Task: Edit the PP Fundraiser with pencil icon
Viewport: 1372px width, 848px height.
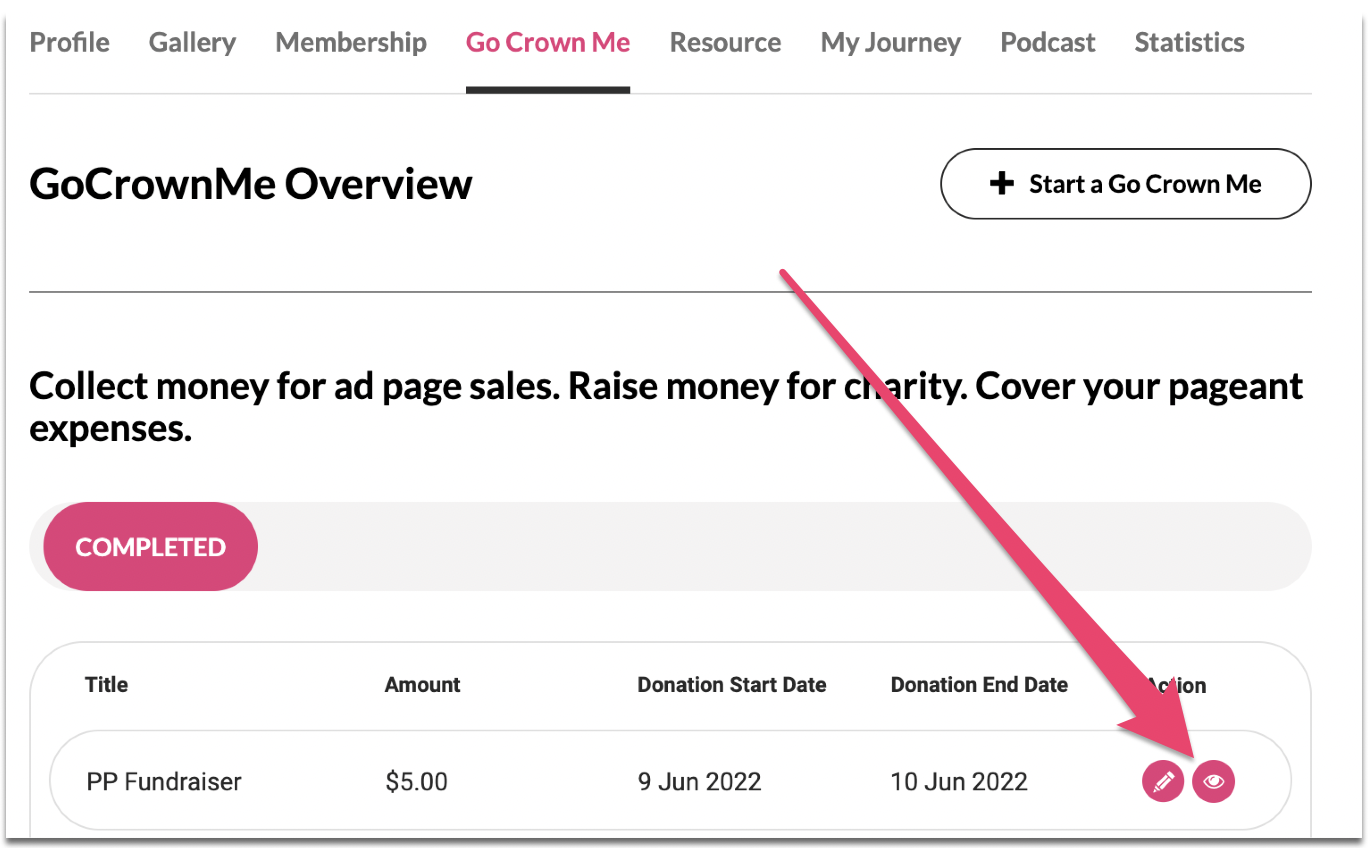Action: (x=1163, y=782)
